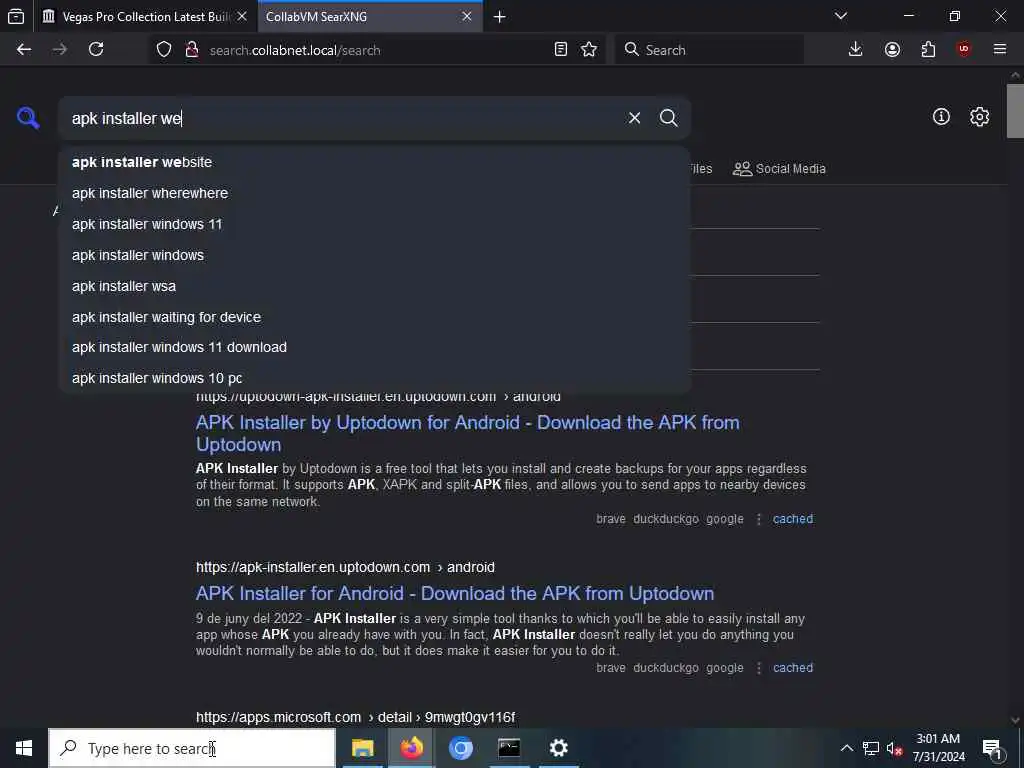The image size is (1024, 768).
Task: Open cached link of second result
Action: coord(793,668)
